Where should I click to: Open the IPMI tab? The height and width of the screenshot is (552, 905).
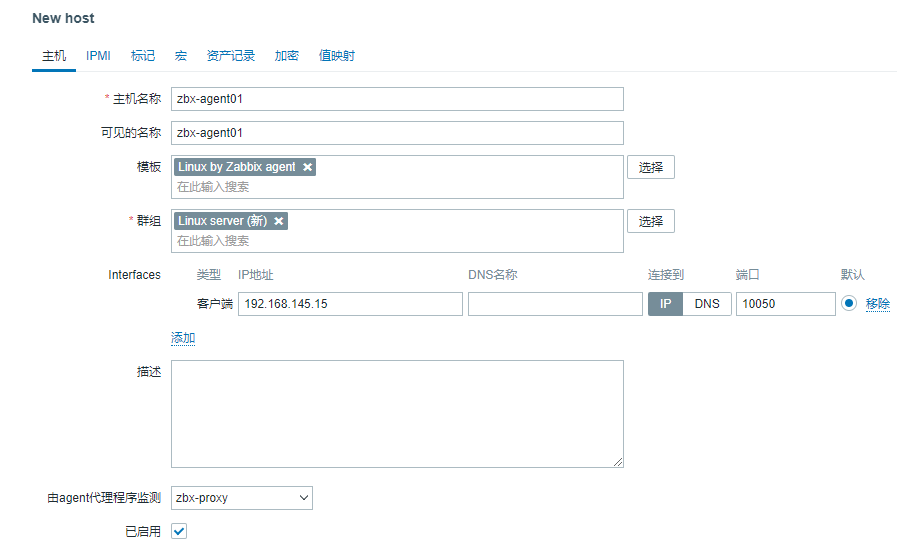coord(98,56)
